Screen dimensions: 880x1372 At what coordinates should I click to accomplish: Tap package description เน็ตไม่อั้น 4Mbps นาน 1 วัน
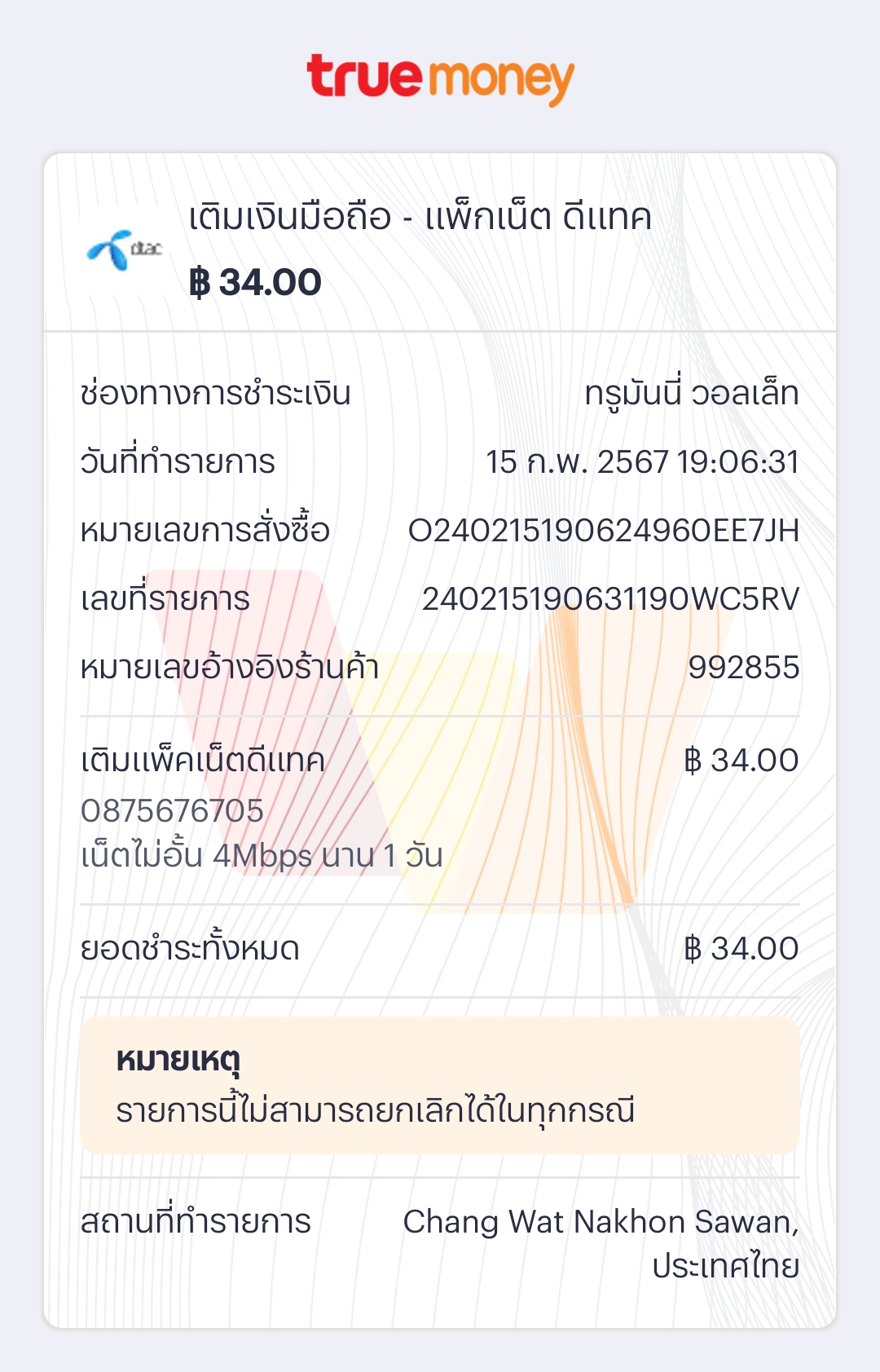(x=262, y=856)
